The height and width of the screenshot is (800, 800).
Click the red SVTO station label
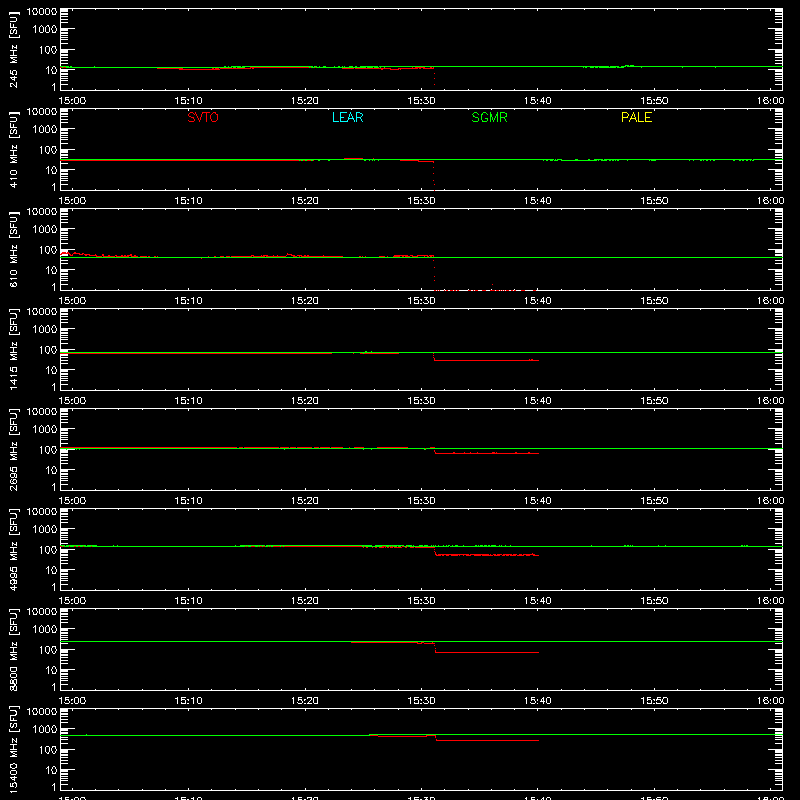pyautogui.click(x=203, y=117)
